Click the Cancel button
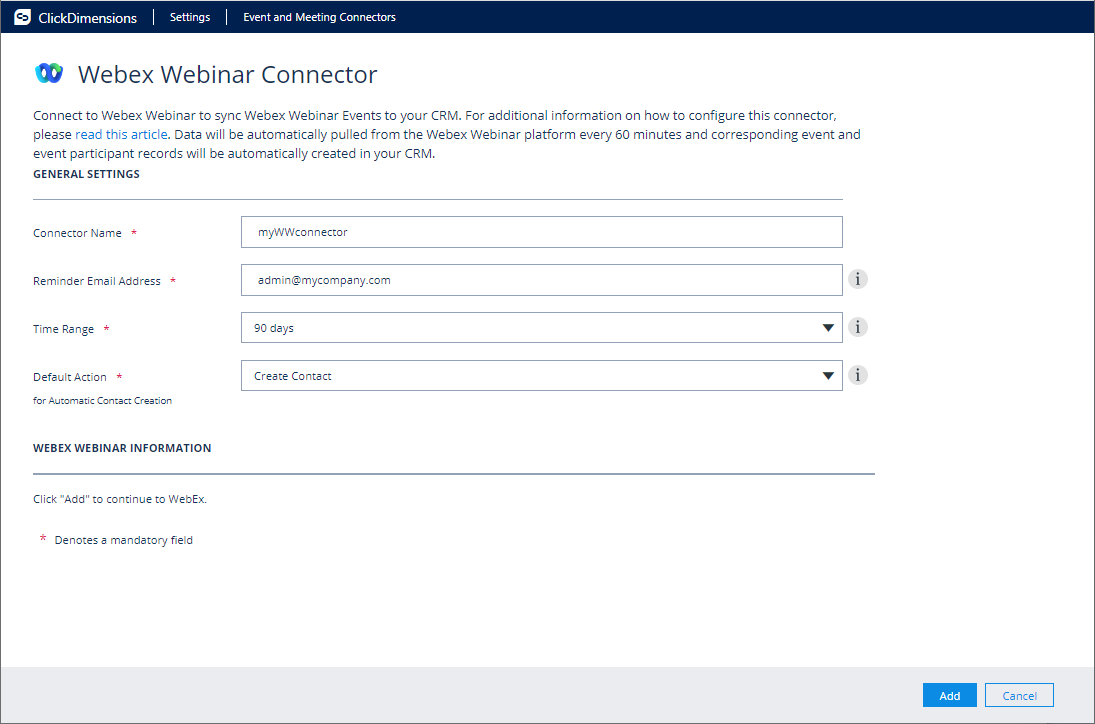Image resolution: width=1095 pixels, height=724 pixels. coord(1019,695)
